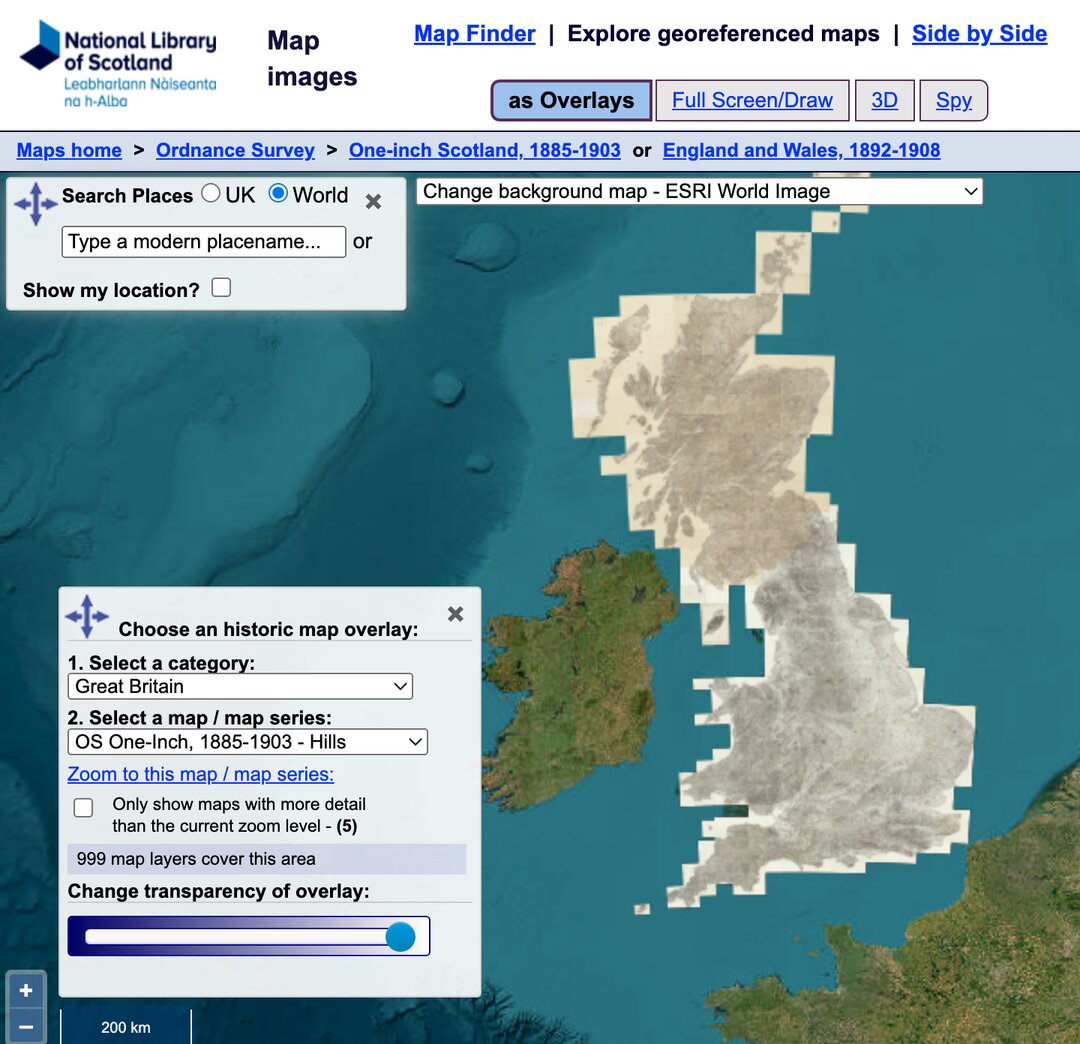
Task: Zoom out with the minus button
Action: pyautogui.click(x=26, y=1027)
